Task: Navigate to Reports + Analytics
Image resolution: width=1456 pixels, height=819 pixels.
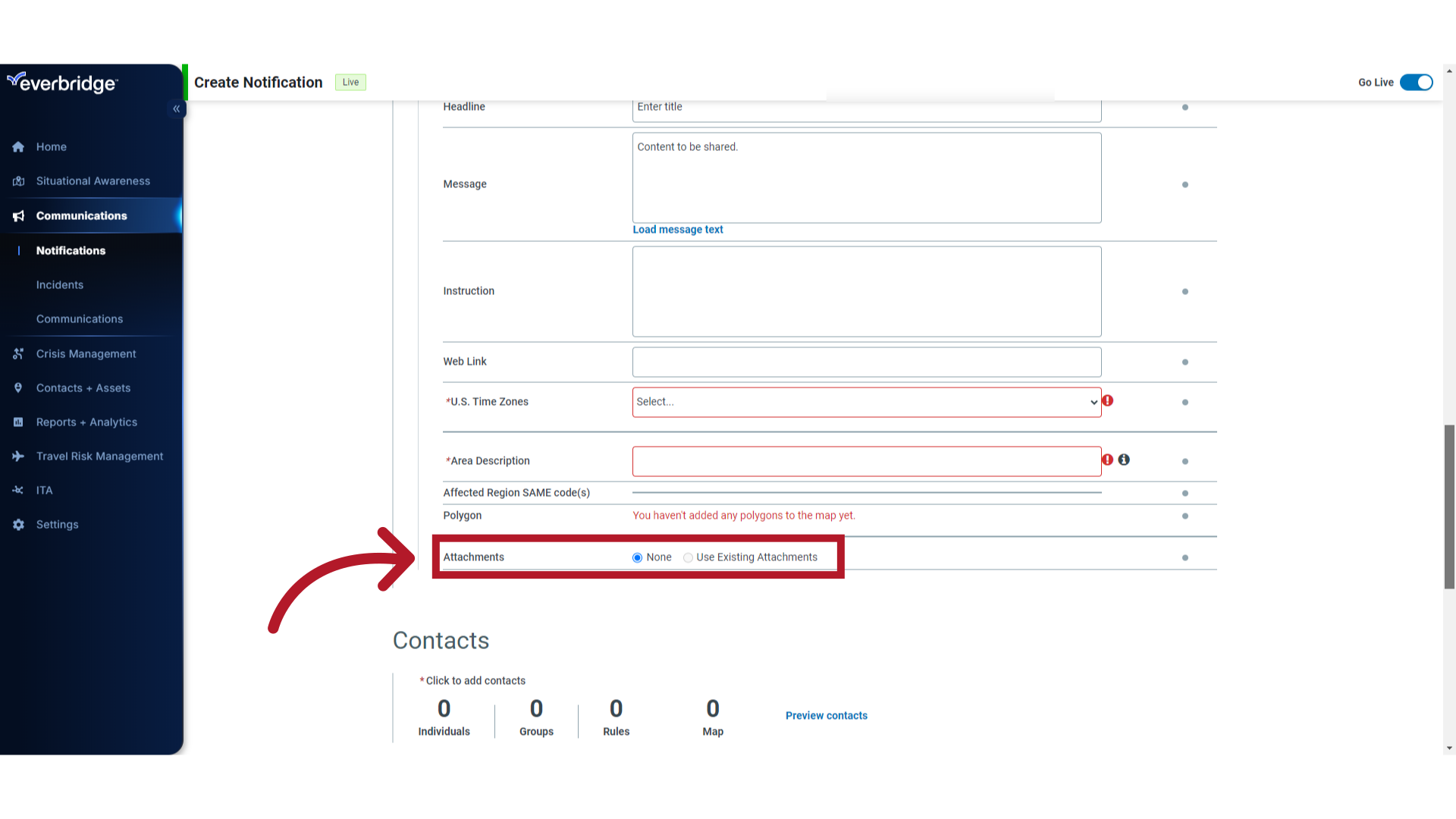Action: pos(86,421)
